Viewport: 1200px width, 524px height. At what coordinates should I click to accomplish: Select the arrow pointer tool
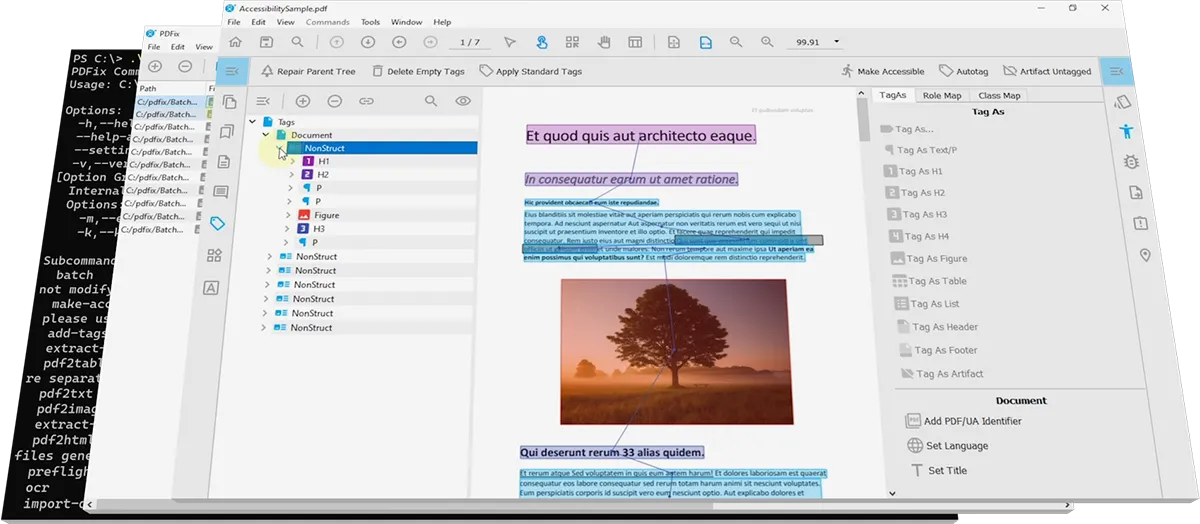(x=510, y=42)
